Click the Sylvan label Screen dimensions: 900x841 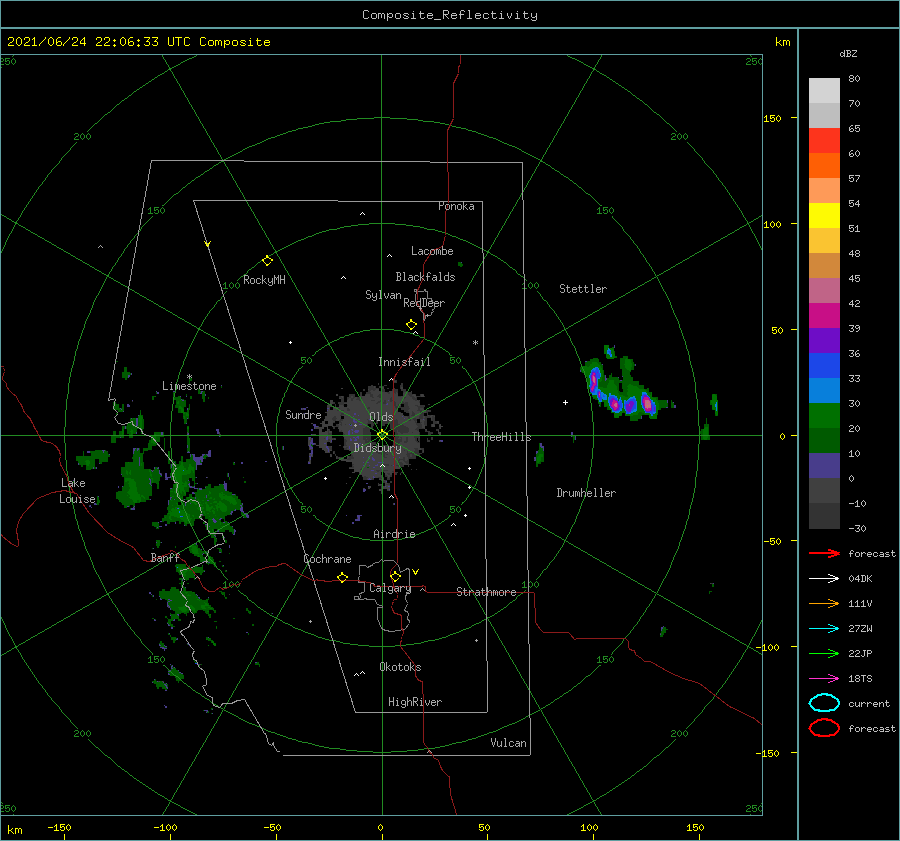383,295
